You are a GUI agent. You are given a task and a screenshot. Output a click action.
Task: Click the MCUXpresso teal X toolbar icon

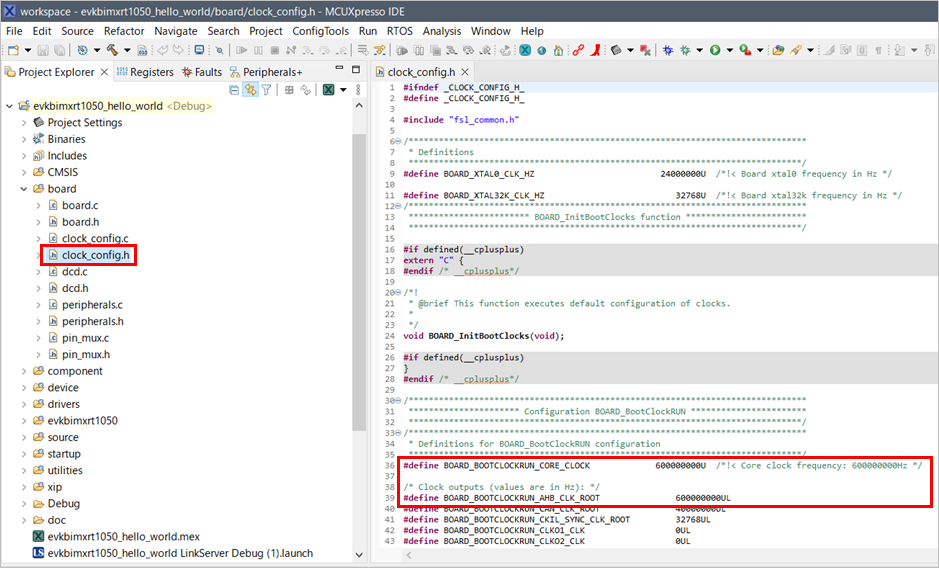[525, 50]
